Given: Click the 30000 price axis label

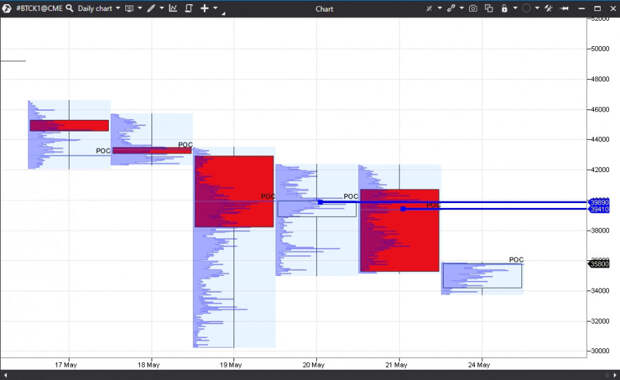Looking at the screenshot, I should click(600, 351).
